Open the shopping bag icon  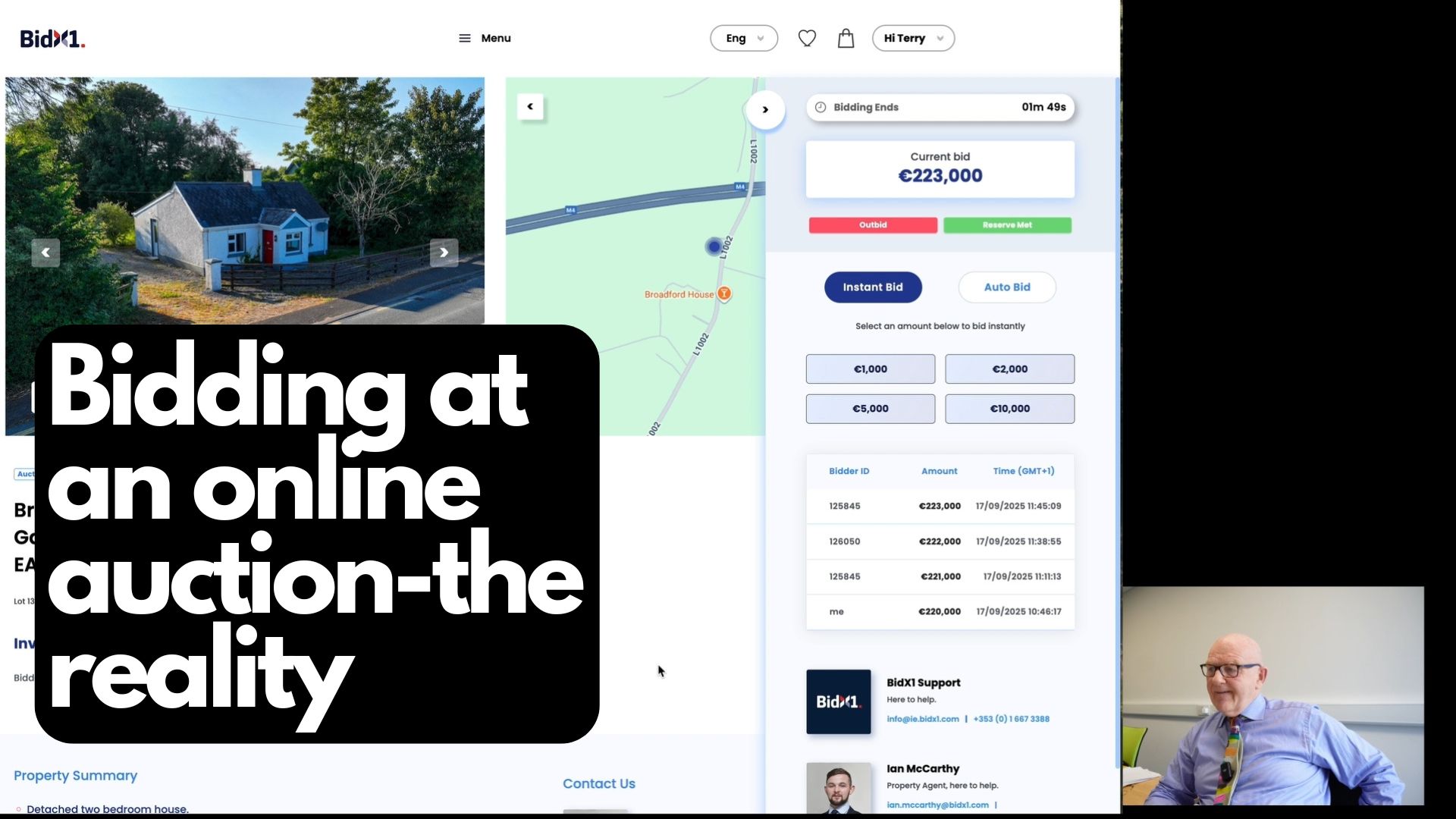846,38
